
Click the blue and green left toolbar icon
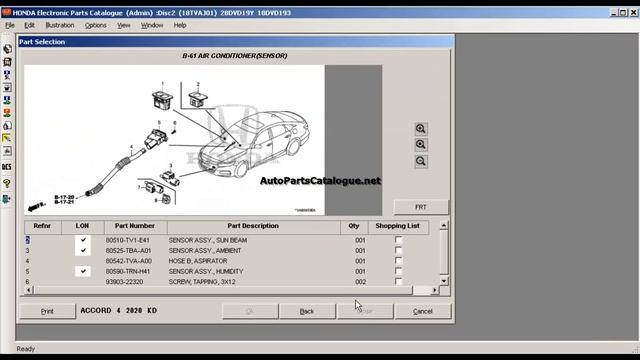click(x=7, y=100)
